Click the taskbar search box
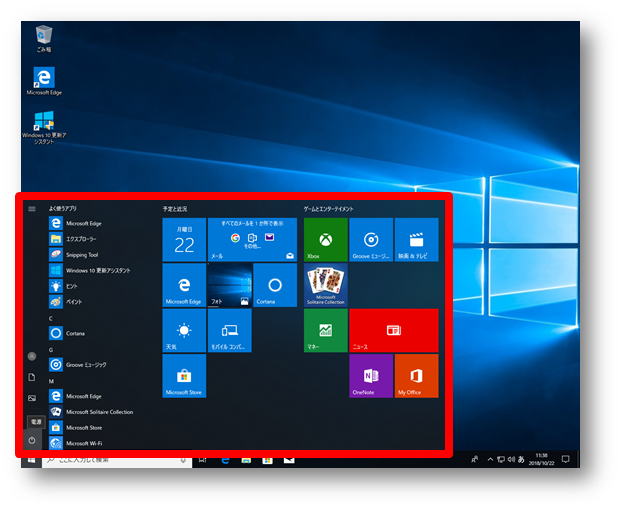This screenshot has height=510, width=622. click(117, 460)
